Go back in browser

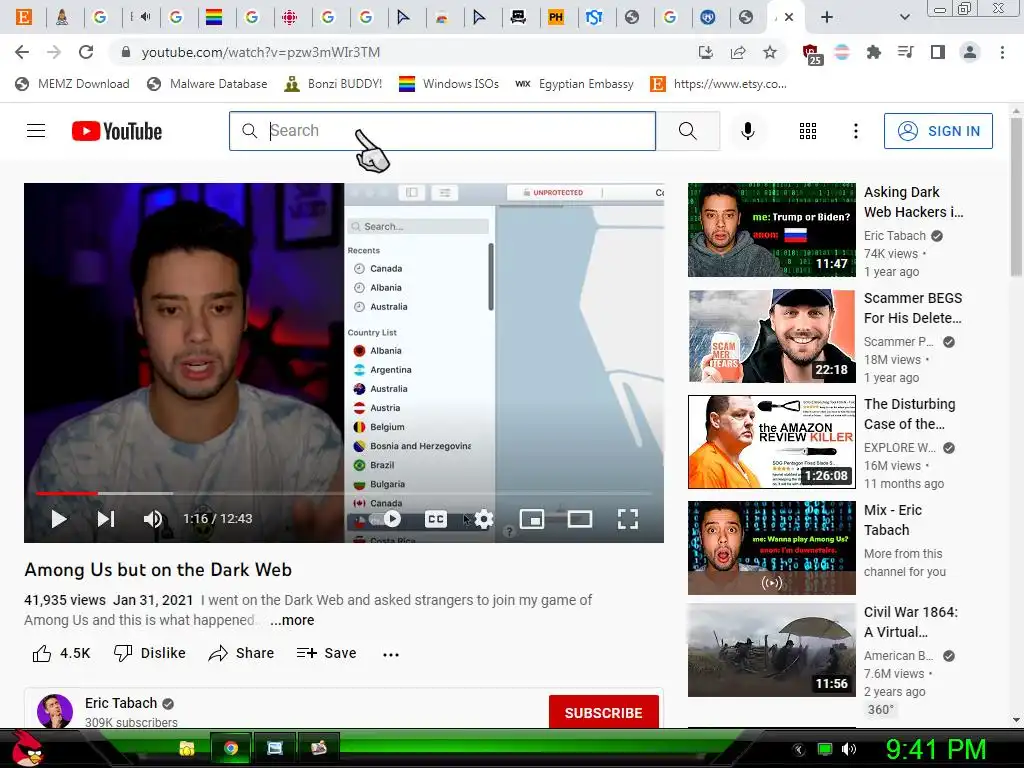pos(22,52)
